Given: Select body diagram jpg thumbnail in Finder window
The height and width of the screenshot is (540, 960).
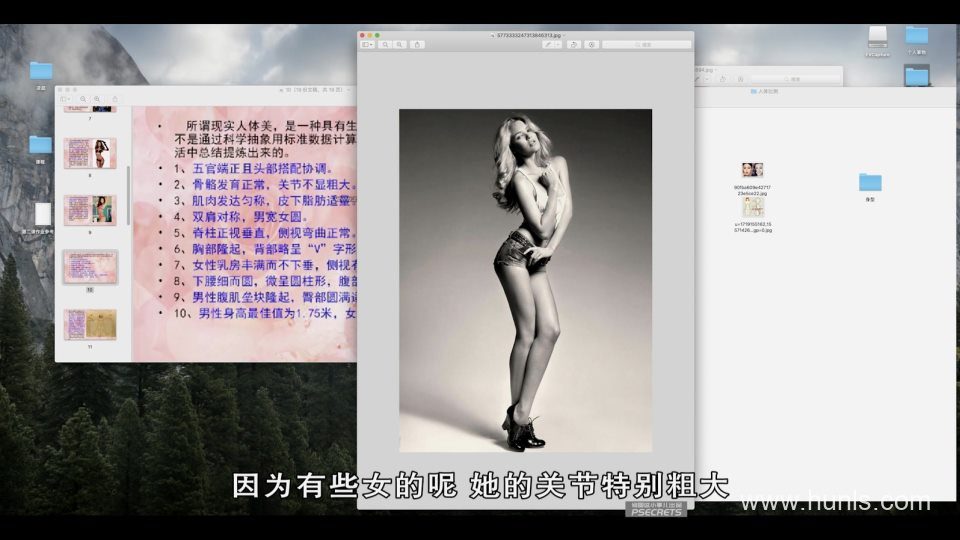Looking at the screenshot, I should (x=752, y=208).
